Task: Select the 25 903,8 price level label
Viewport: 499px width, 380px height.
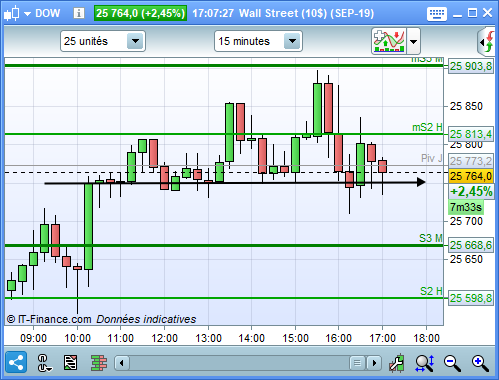Action: pyautogui.click(x=471, y=66)
